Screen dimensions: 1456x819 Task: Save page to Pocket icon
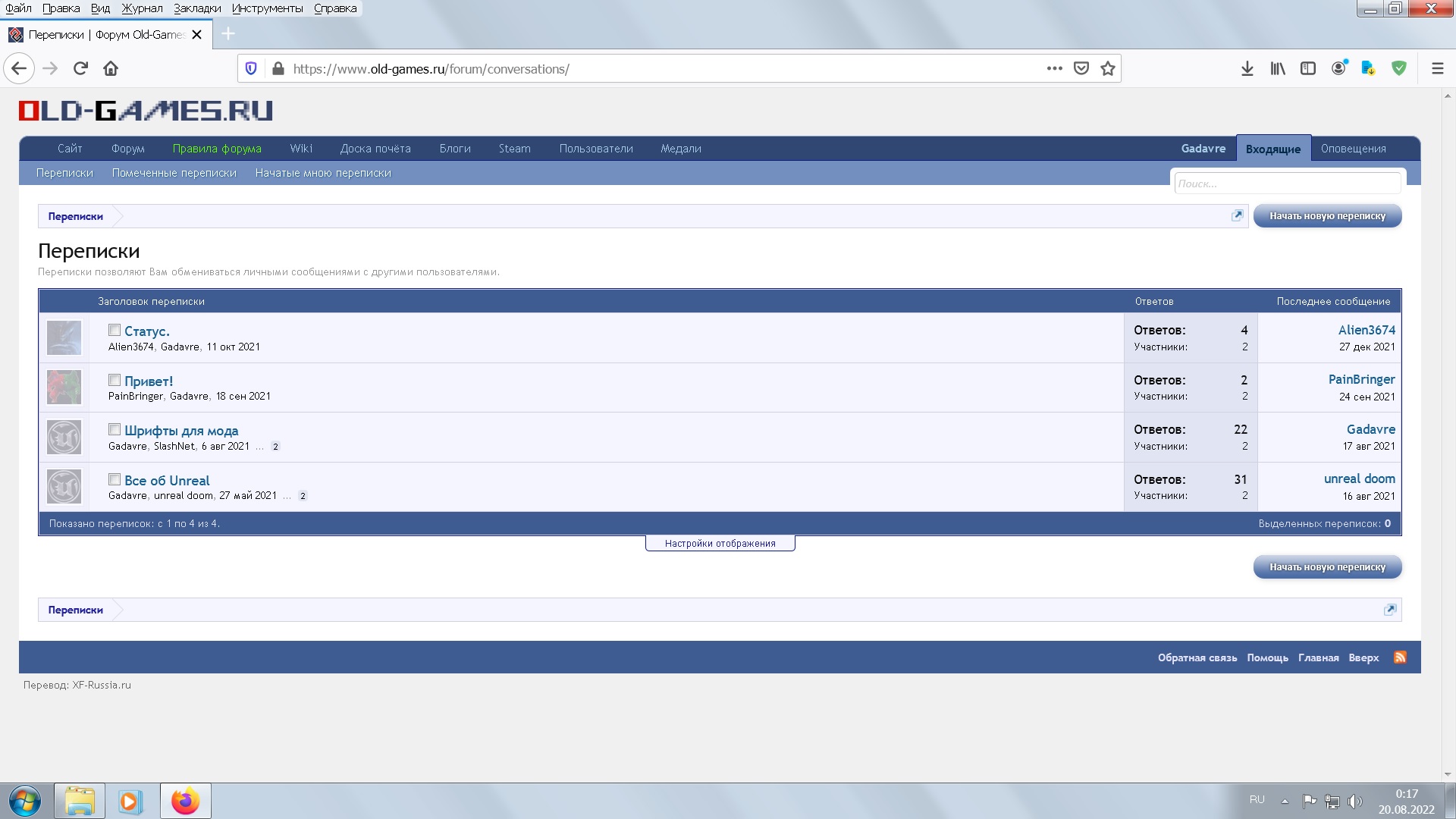1081,69
